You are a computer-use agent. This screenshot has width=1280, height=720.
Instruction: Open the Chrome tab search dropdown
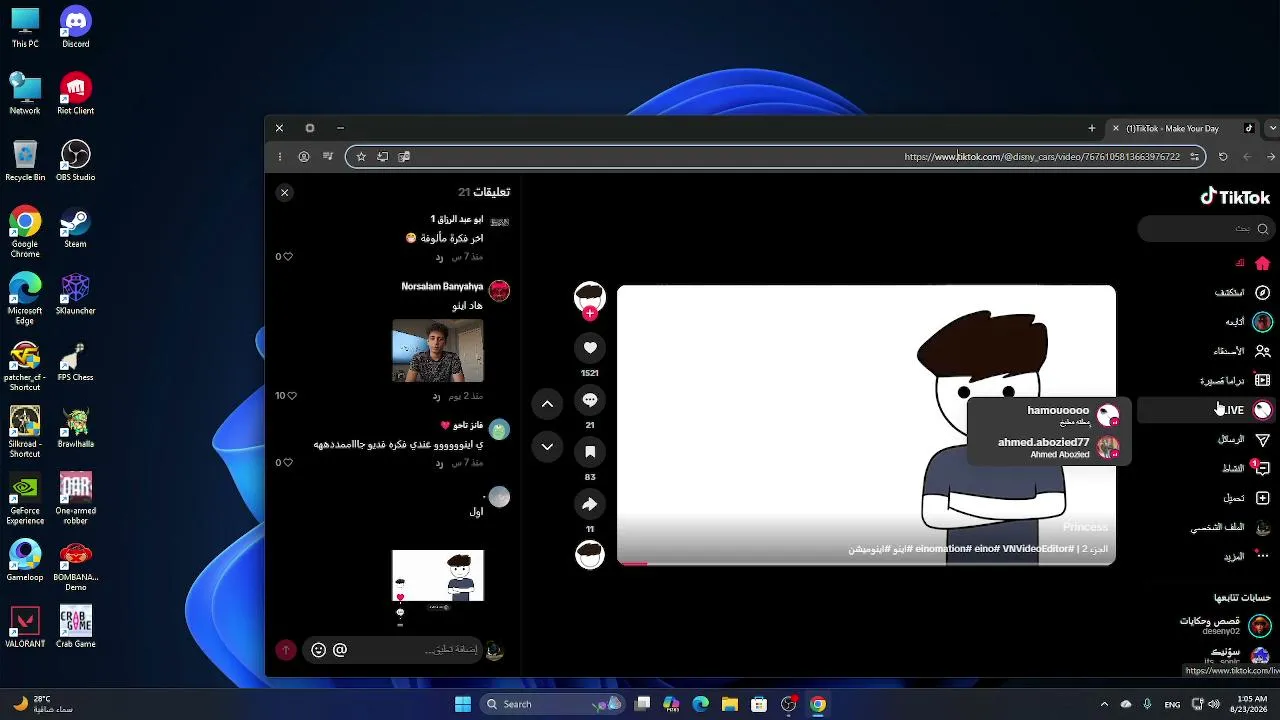coord(1272,128)
